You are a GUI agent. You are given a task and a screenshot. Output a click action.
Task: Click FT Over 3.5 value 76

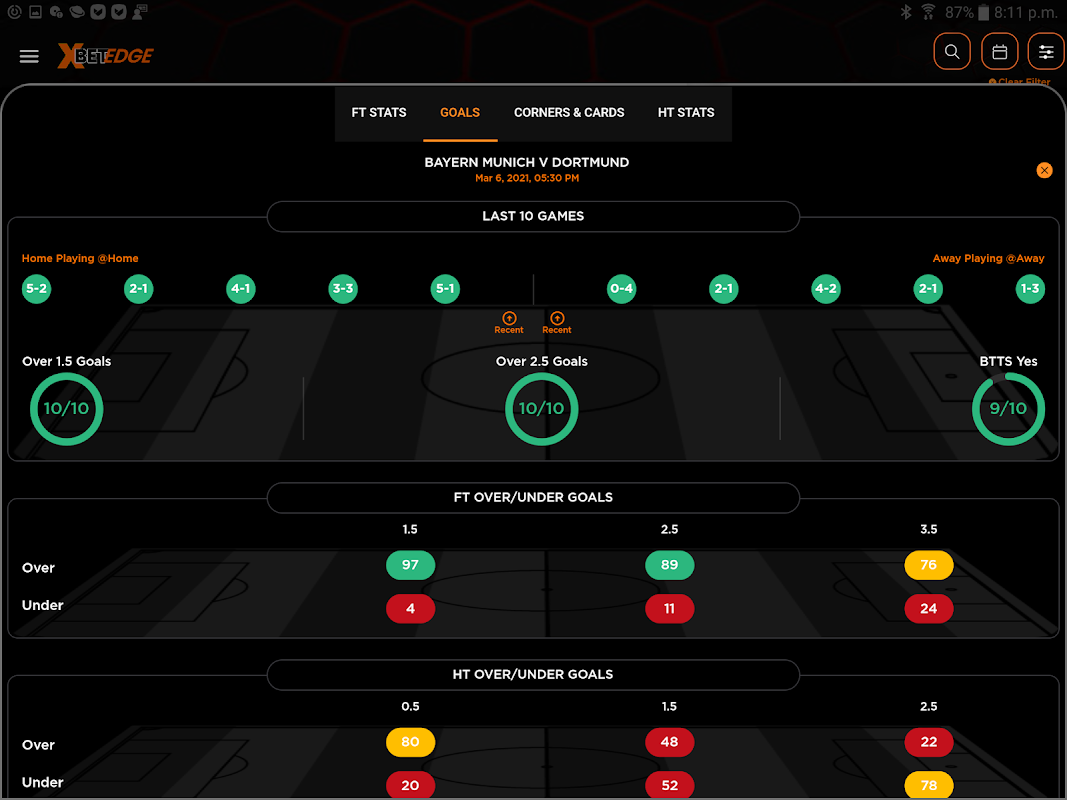point(929,565)
